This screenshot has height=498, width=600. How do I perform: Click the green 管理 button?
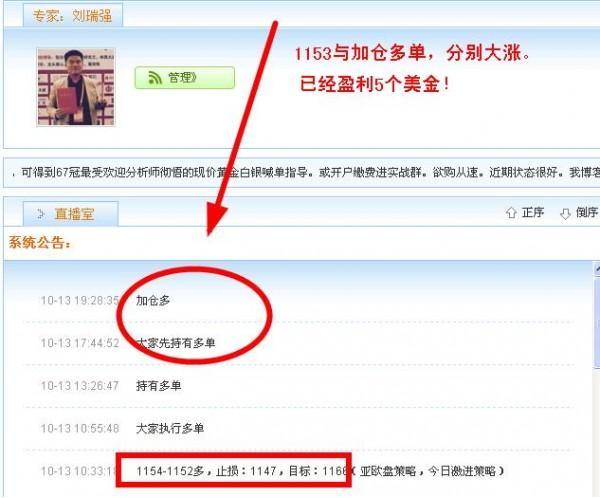(184, 78)
